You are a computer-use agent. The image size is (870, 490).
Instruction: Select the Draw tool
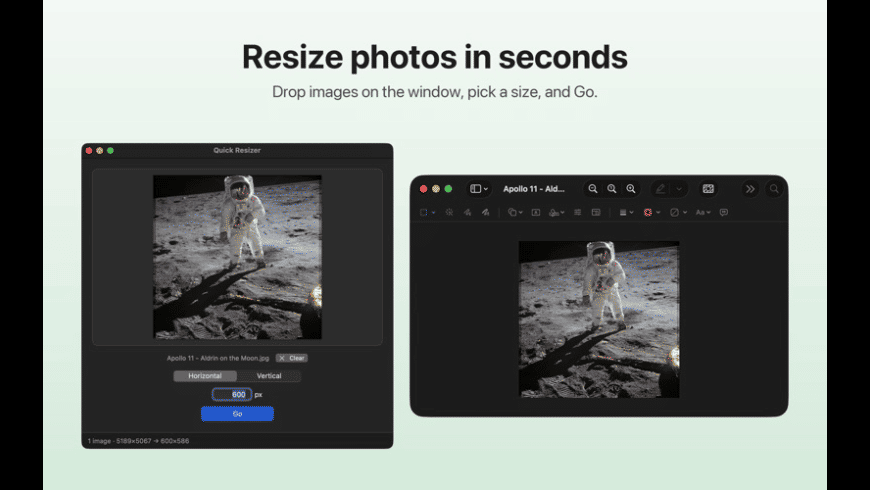point(485,212)
